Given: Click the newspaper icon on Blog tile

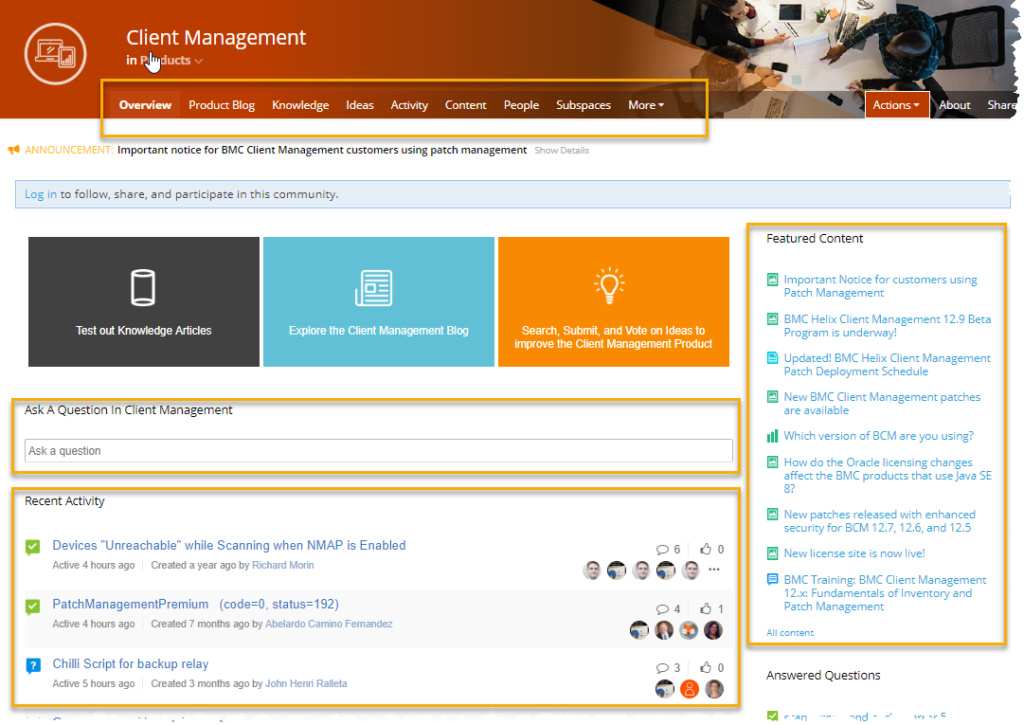Looking at the screenshot, I should pos(373,288).
